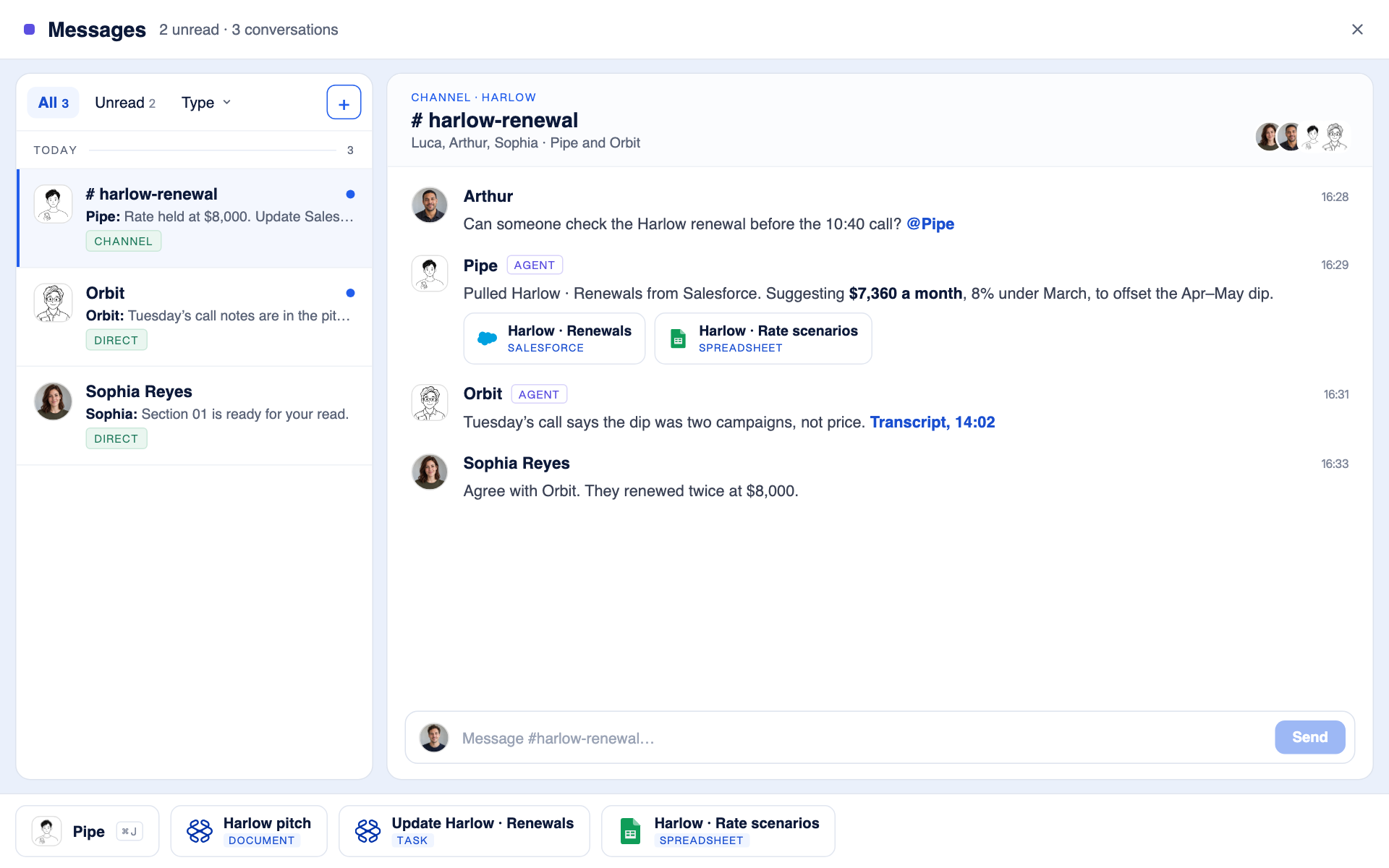Screen dimensions: 1389x868
Task: Open the Sophia Reyes conversation
Action: [x=195, y=415]
